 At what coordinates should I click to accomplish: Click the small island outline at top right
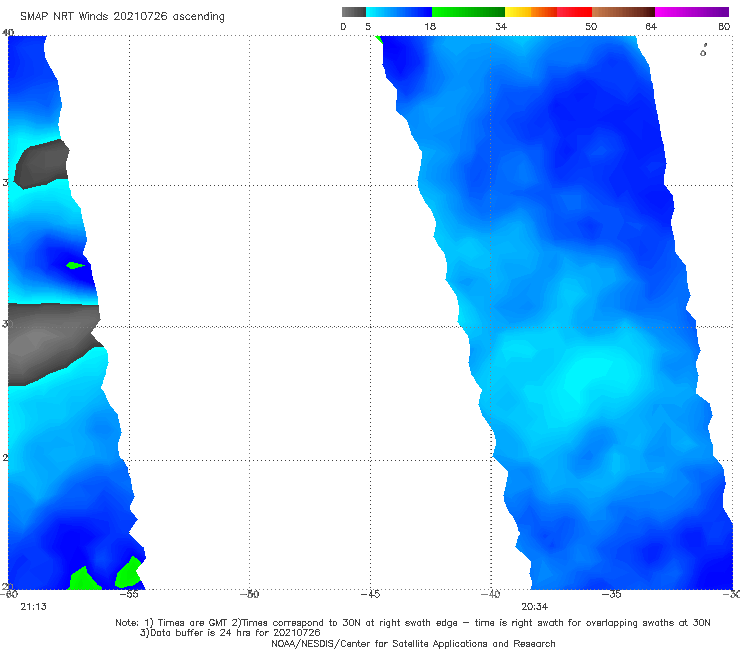coord(703,51)
